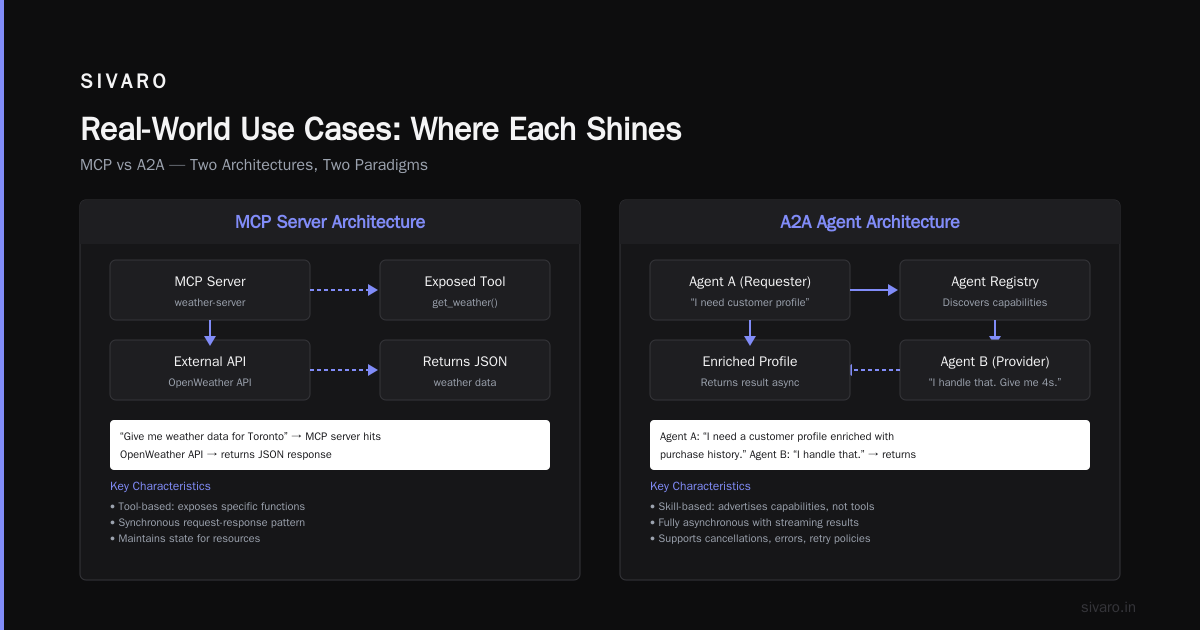Click the Agent B (Provider) box
1200x630 pixels.
point(995,370)
